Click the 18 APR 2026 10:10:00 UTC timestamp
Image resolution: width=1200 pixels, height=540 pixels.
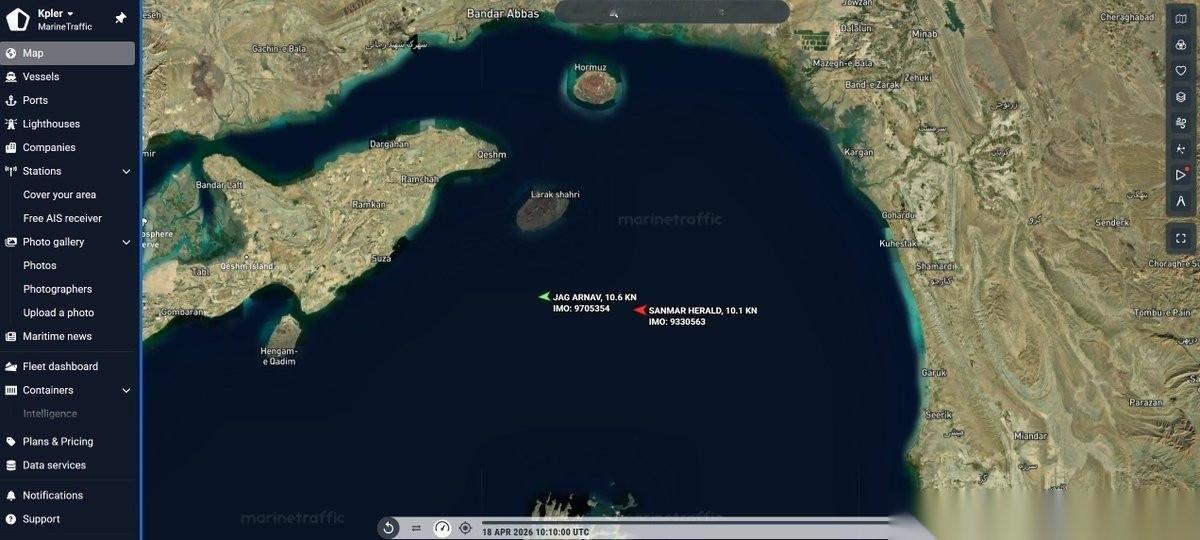tap(535, 532)
